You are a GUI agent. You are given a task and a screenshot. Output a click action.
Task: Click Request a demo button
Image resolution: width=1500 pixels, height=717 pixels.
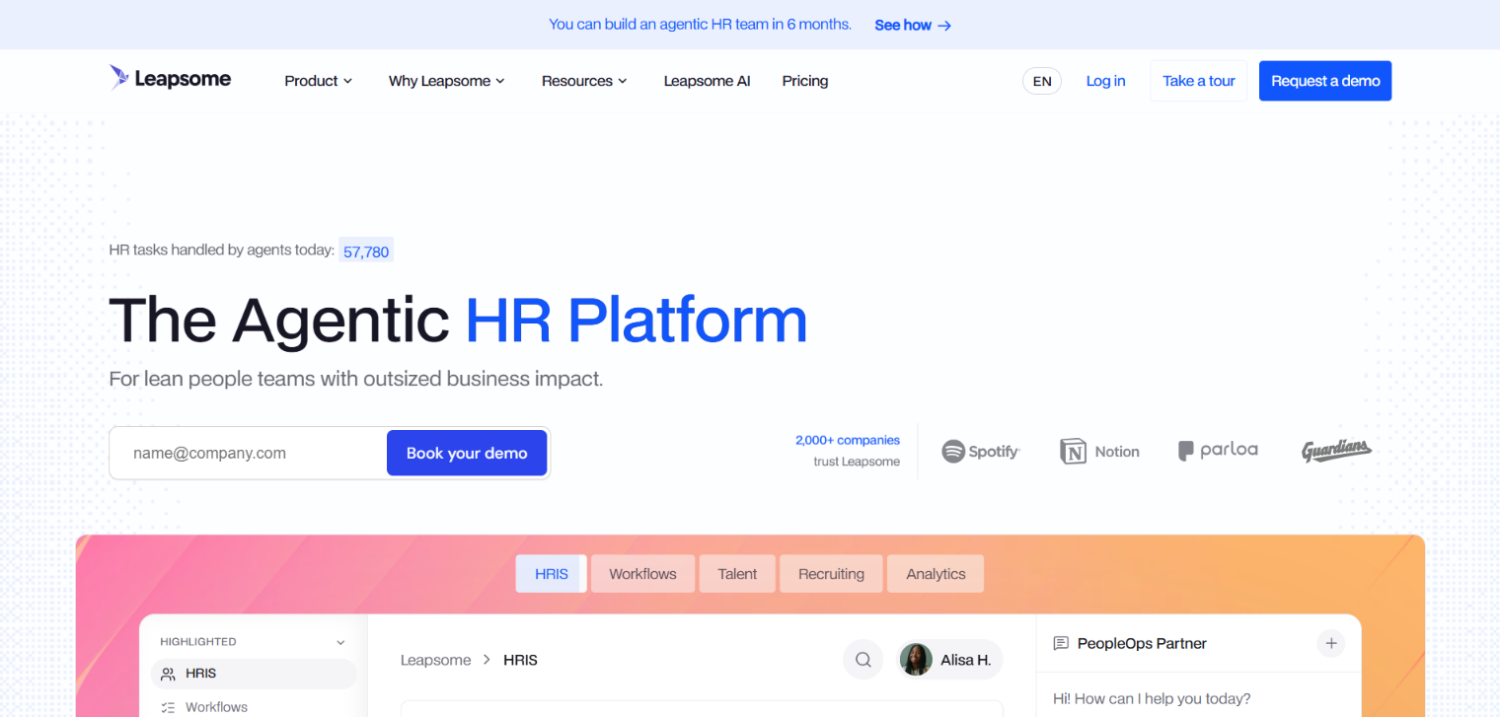(x=1325, y=81)
